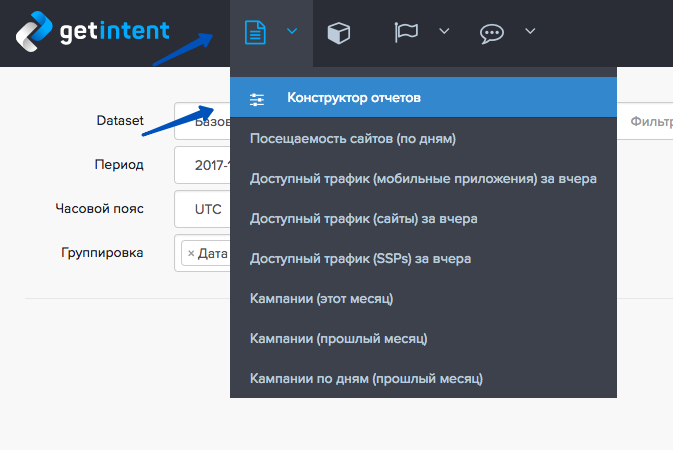
Task: Click the sliders icon beside Конструктор отчетов
Action: point(257,98)
